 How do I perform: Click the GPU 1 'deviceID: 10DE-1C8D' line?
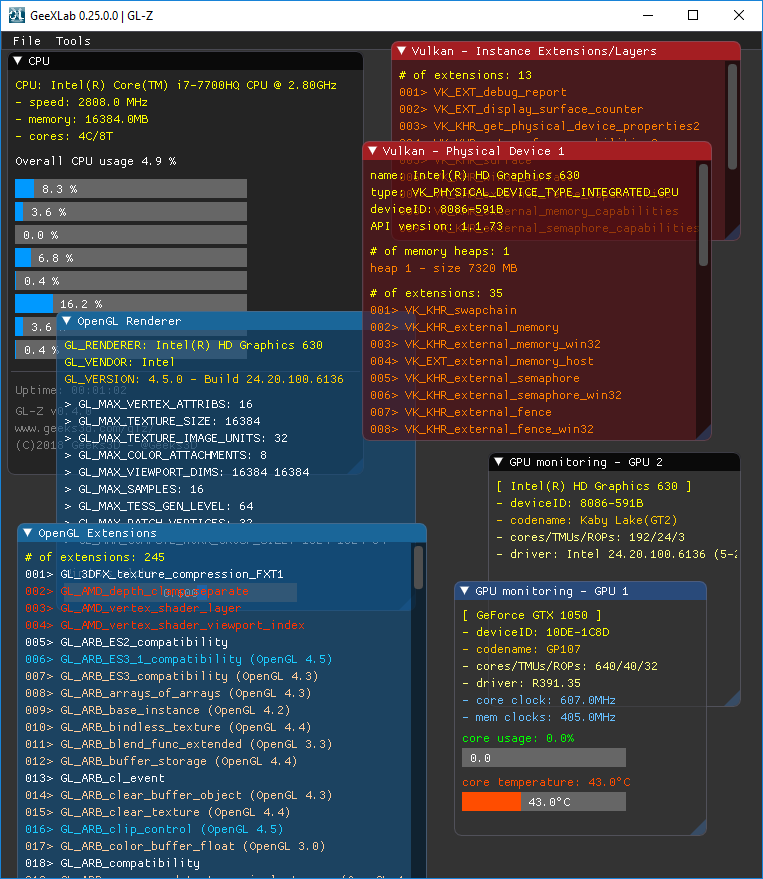pyautogui.click(x=535, y=632)
